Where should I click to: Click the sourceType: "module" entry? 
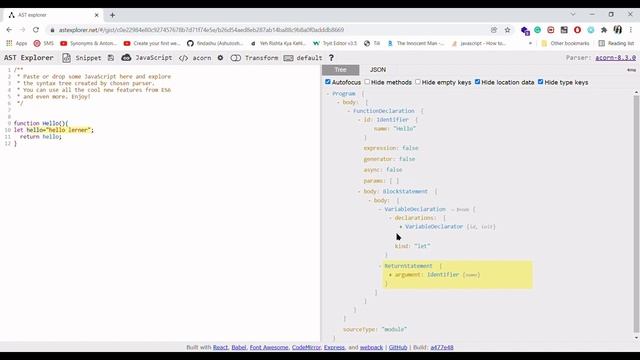coord(375,329)
